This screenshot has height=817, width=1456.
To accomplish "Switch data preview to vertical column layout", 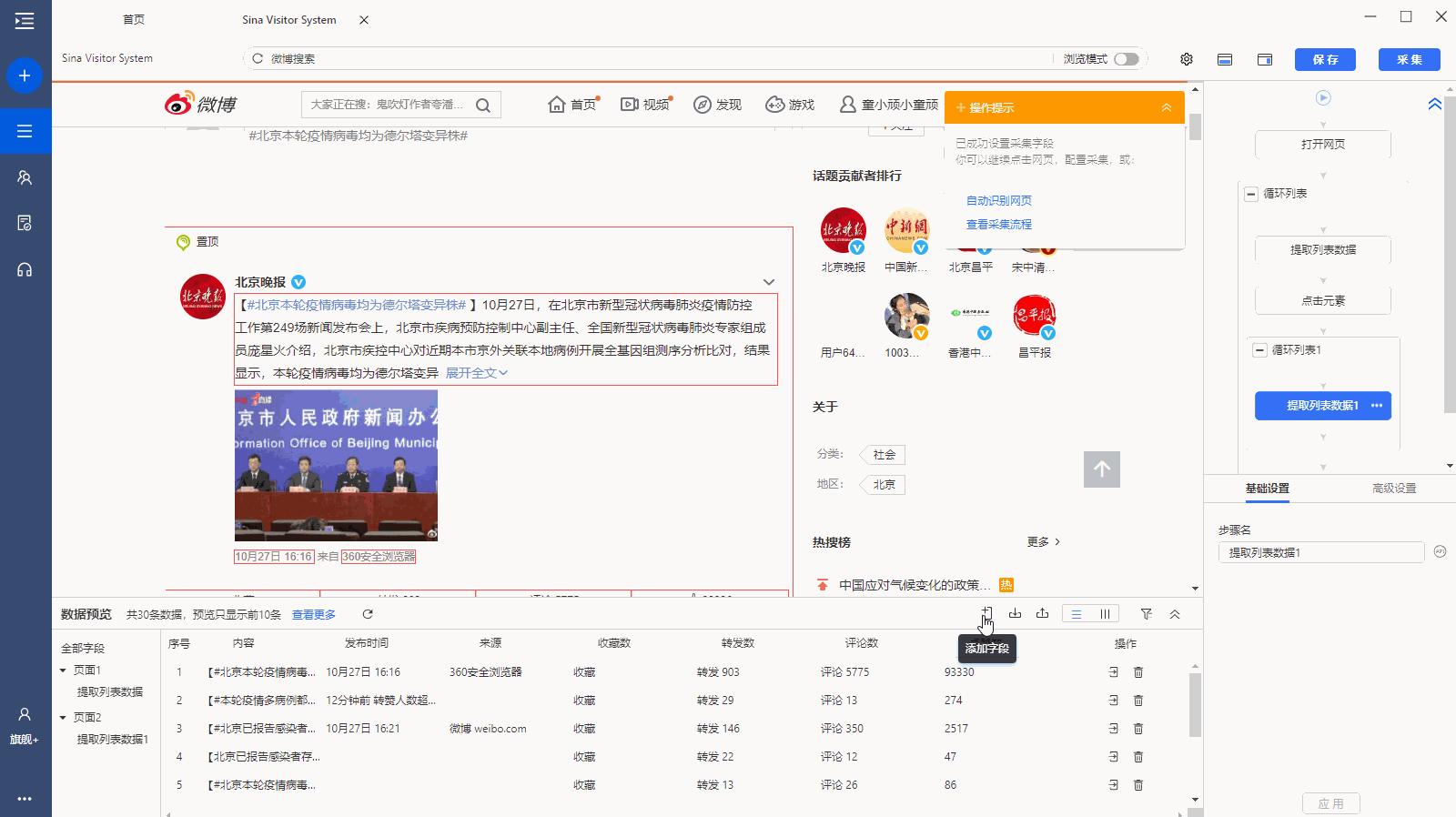I will (1105, 614).
